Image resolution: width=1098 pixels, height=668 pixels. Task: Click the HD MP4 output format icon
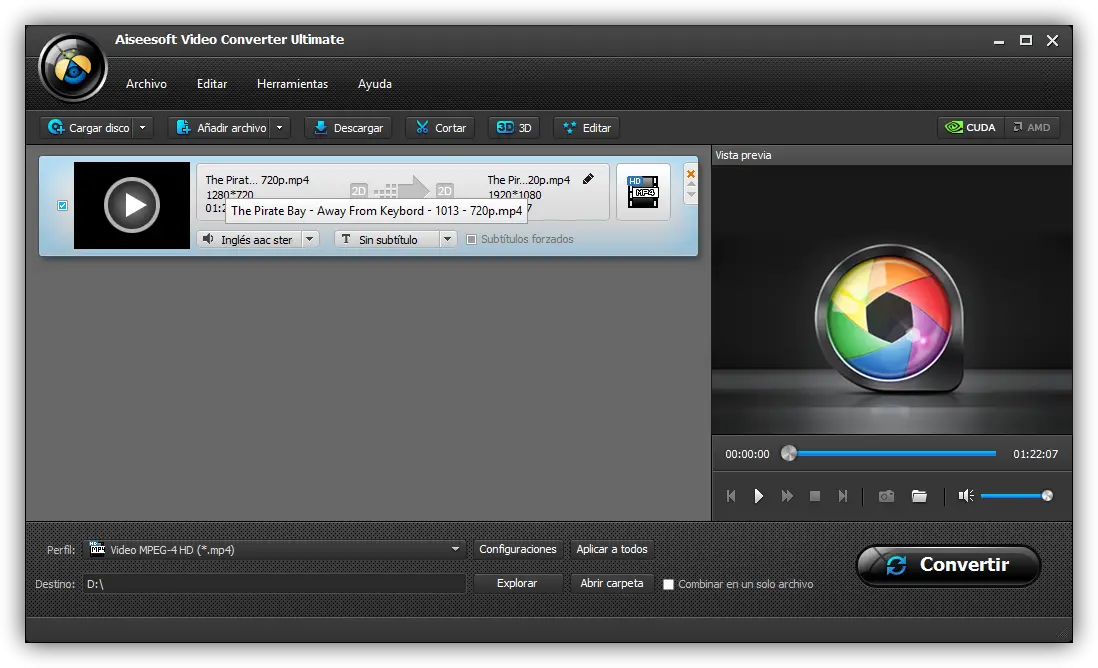643,192
